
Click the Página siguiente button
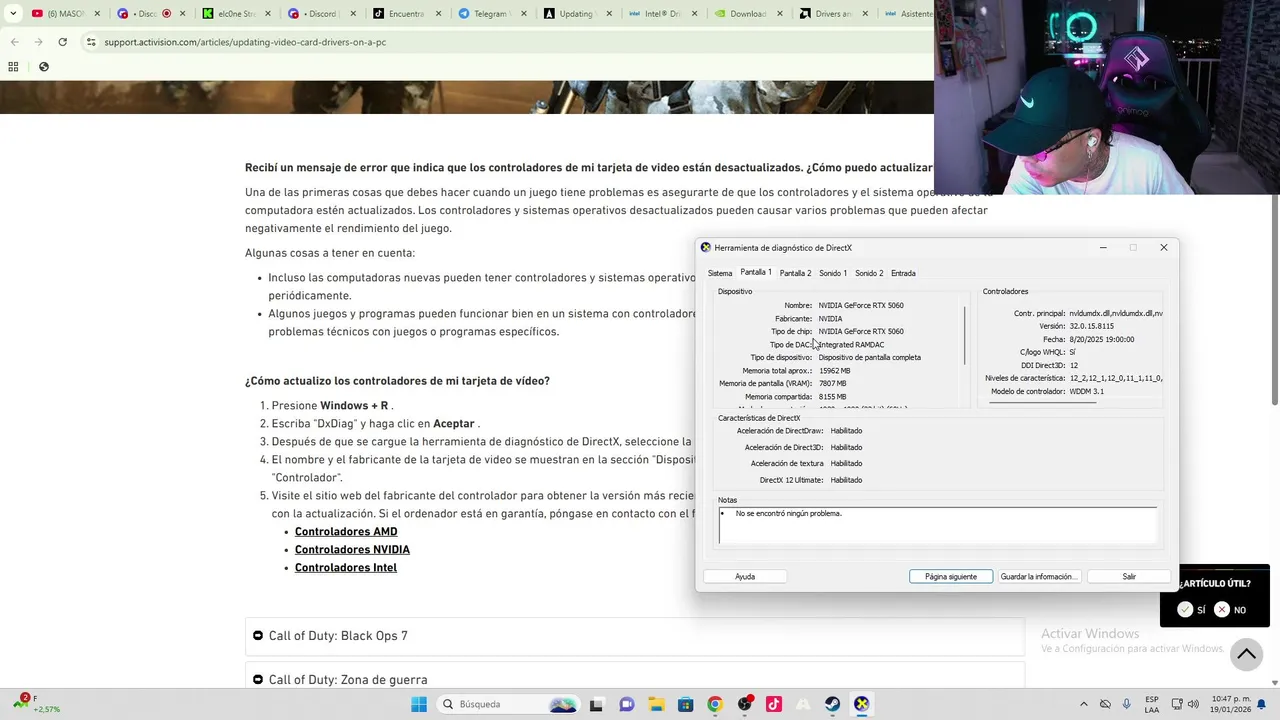(951, 577)
